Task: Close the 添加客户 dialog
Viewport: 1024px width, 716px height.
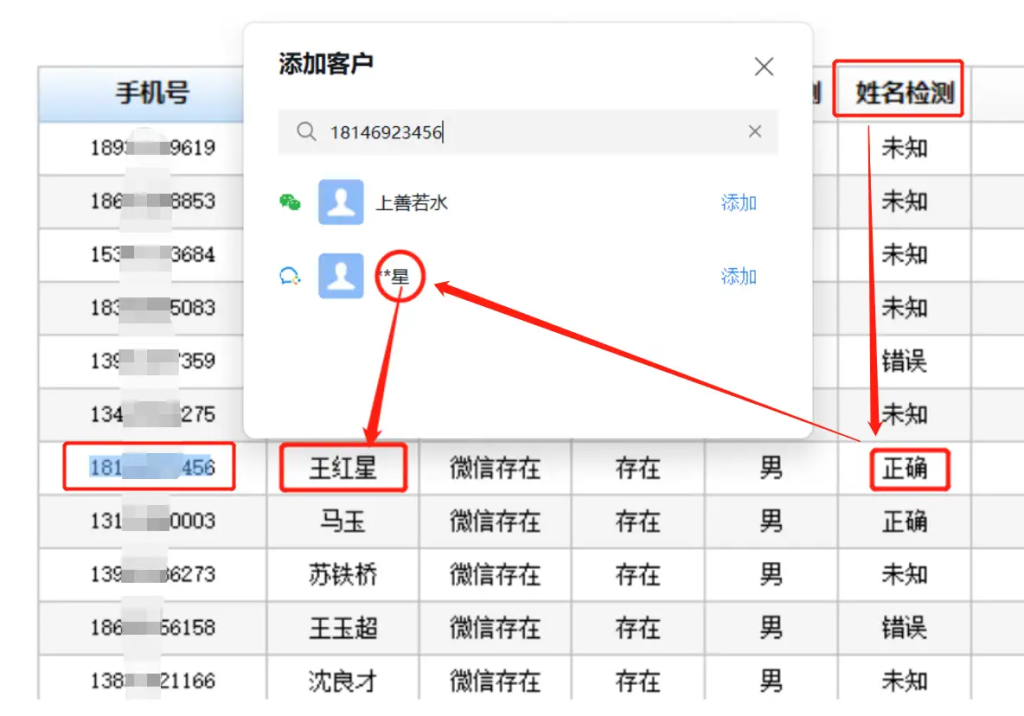Action: tap(764, 66)
